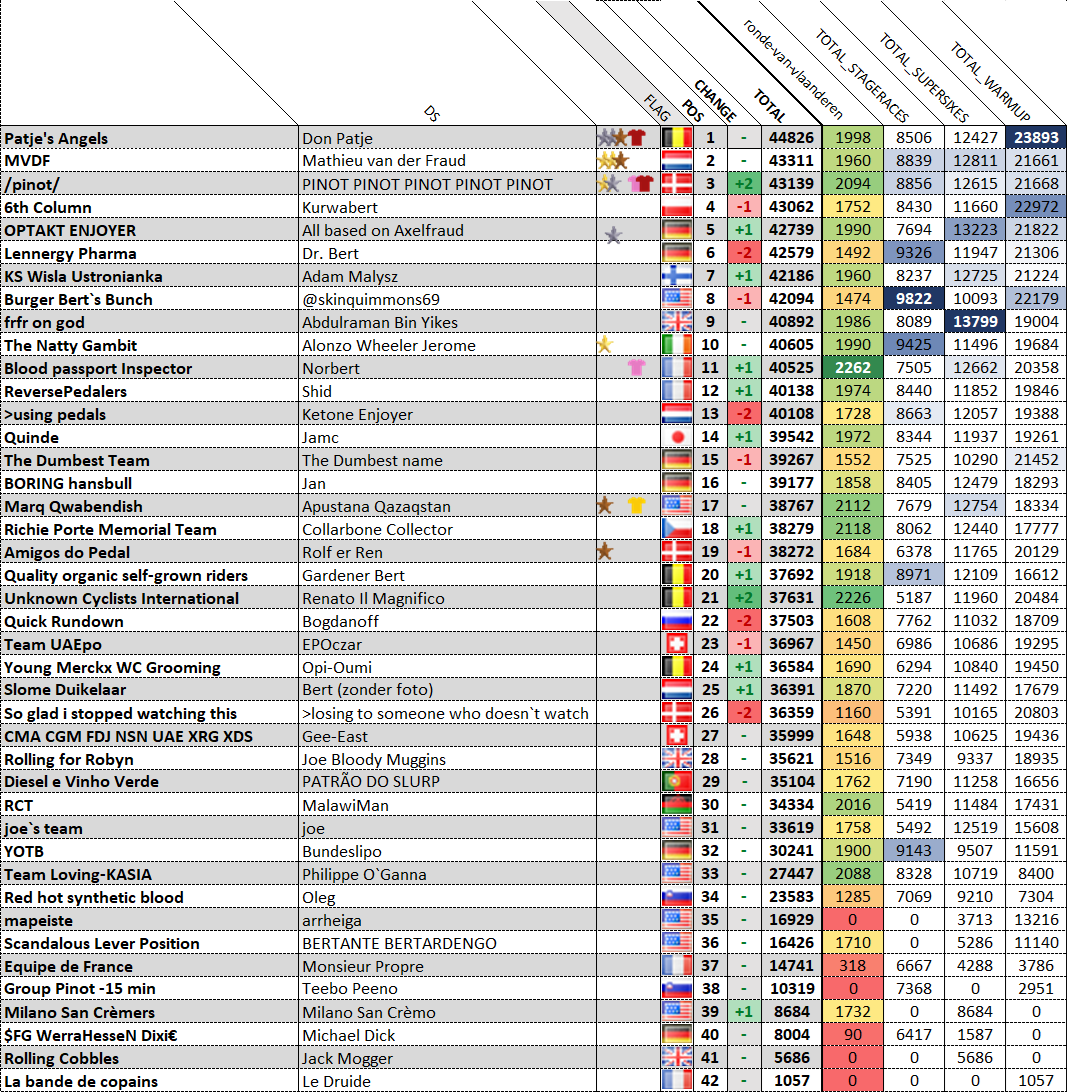This screenshot has width=1067, height=1092.
Task: Select the dark blue 23893 warmup cell
Action: [1036, 138]
